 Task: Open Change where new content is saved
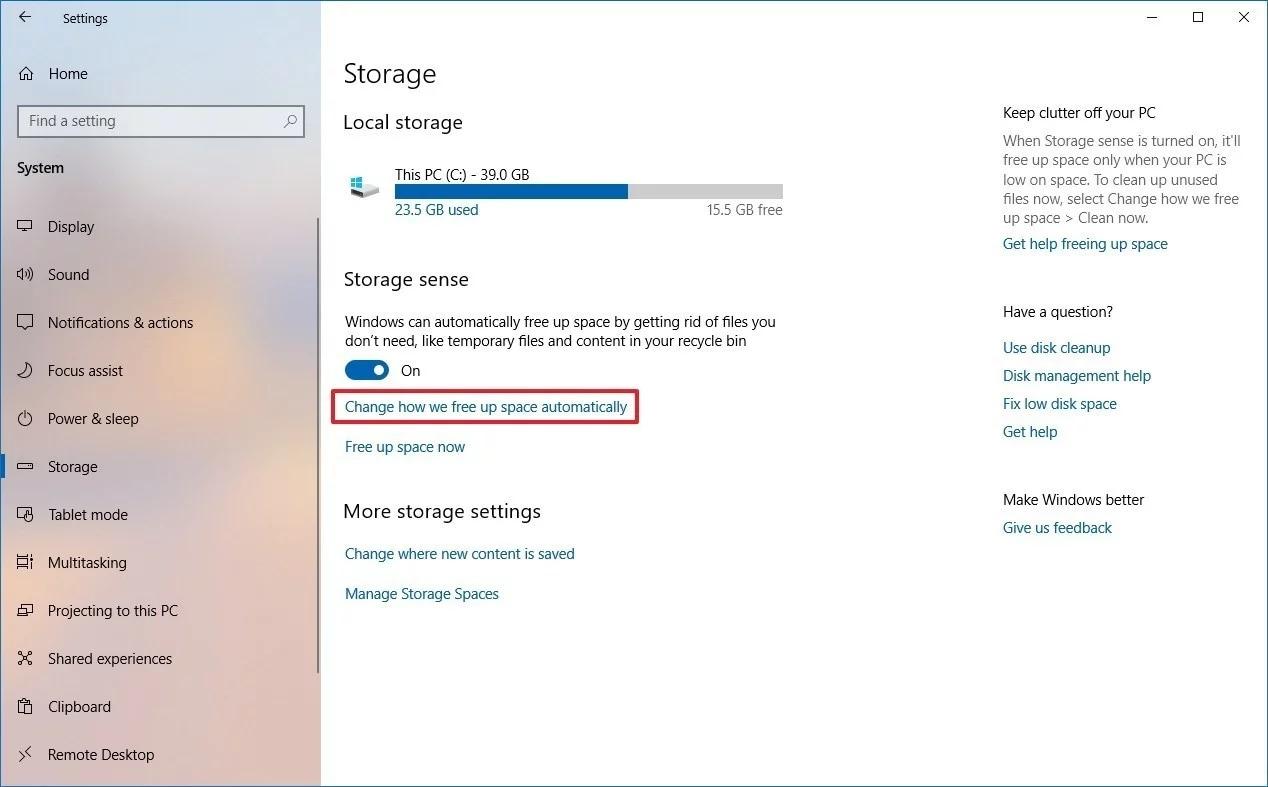pos(459,553)
